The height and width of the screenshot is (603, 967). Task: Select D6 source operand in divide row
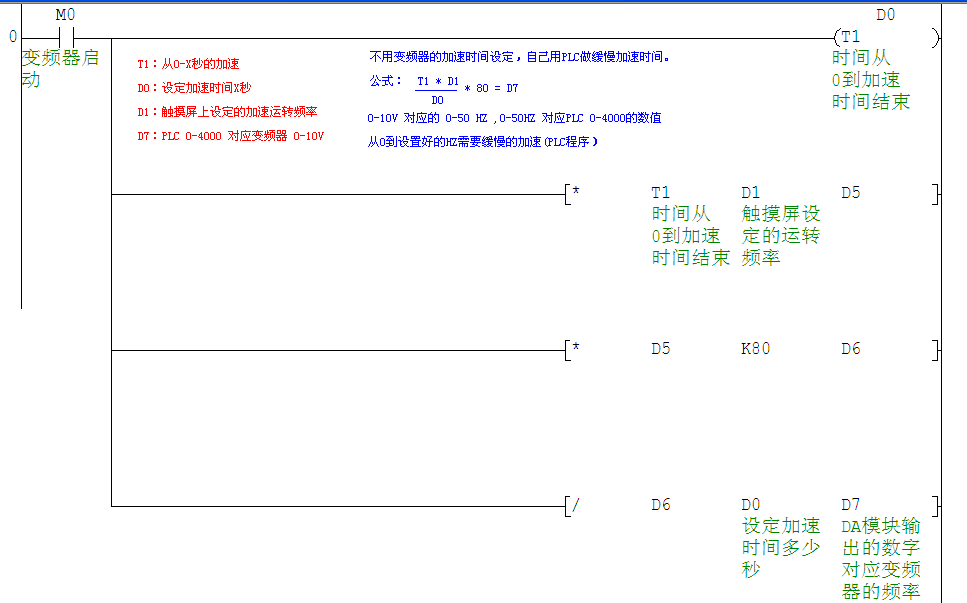pos(661,505)
